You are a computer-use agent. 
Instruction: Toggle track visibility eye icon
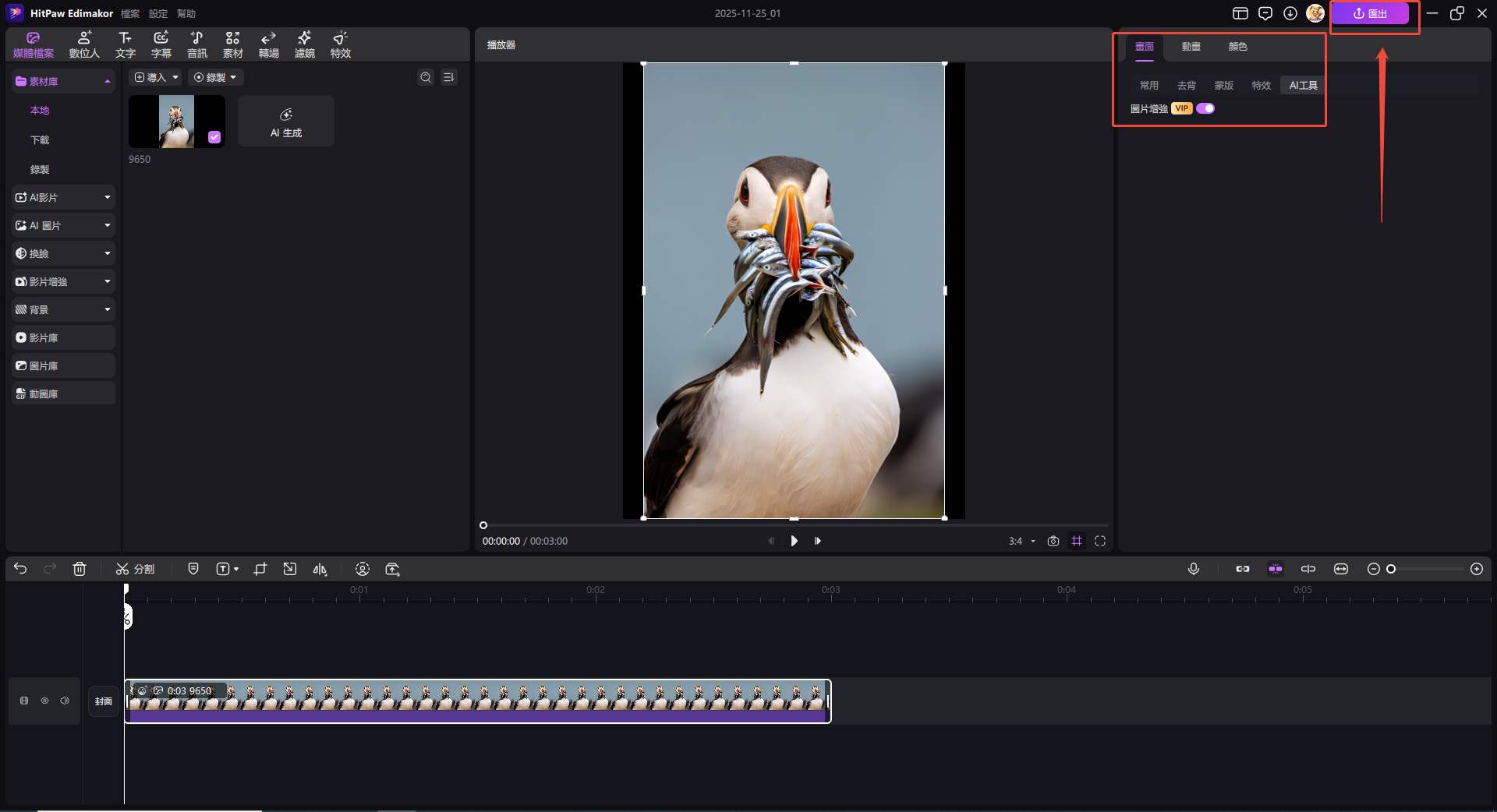44,701
